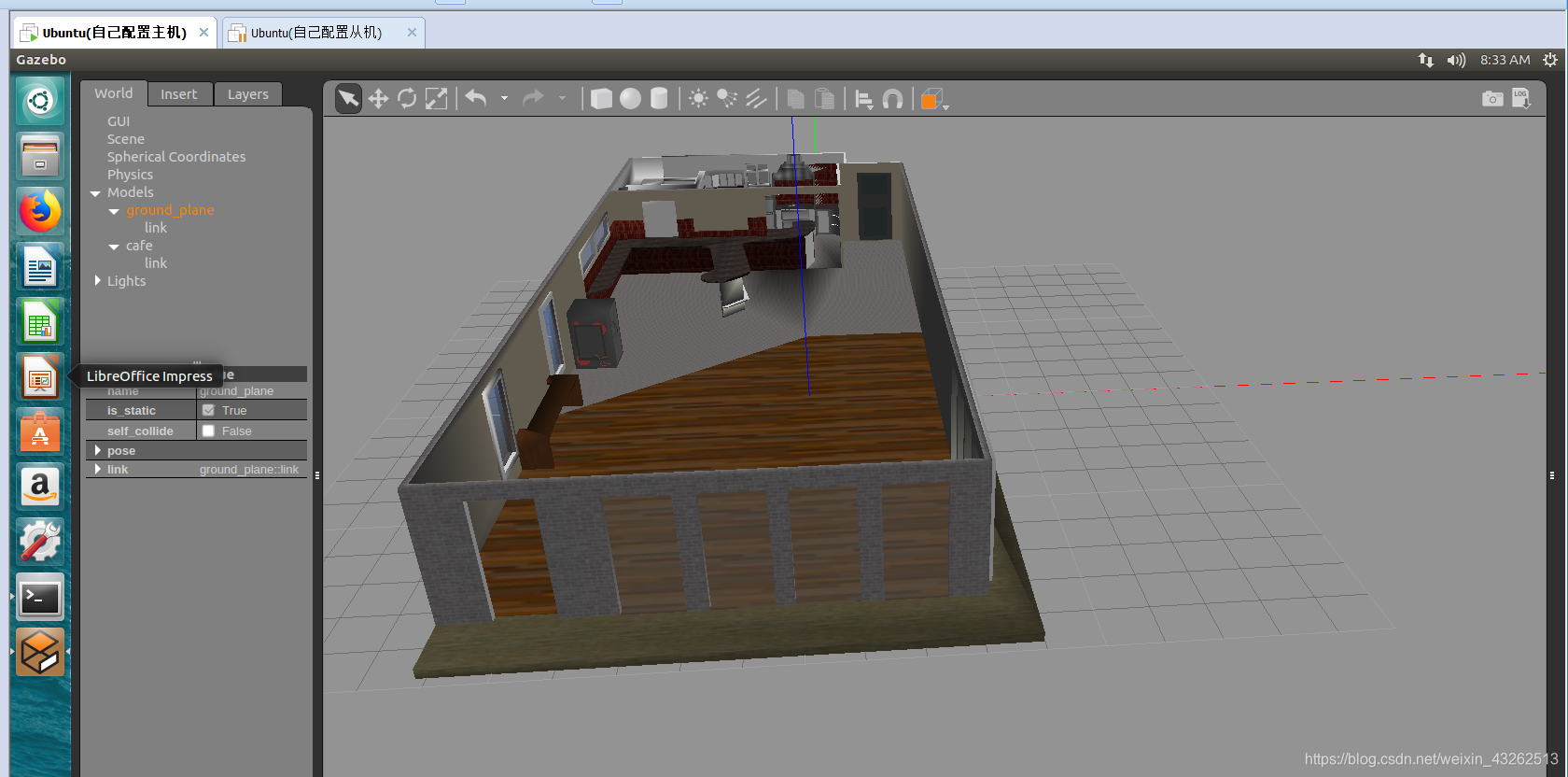Expand the link property row

click(97, 469)
